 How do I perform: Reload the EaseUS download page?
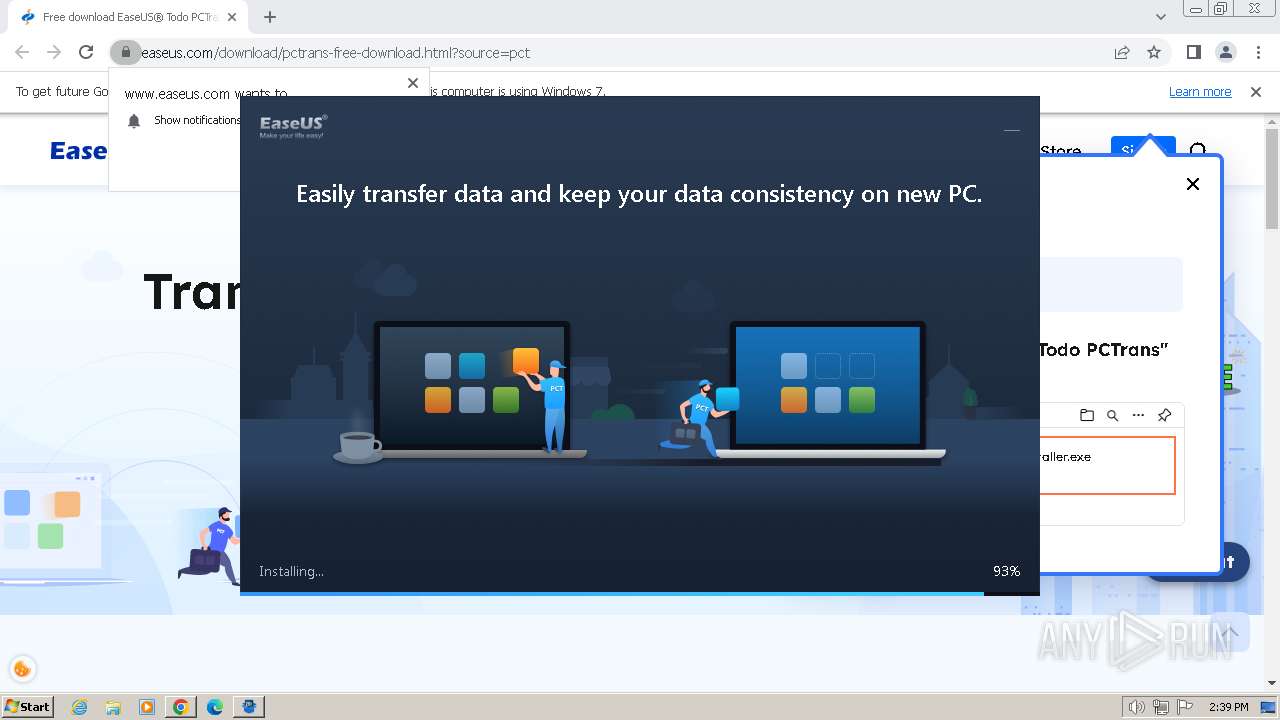(x=86, y=52)
